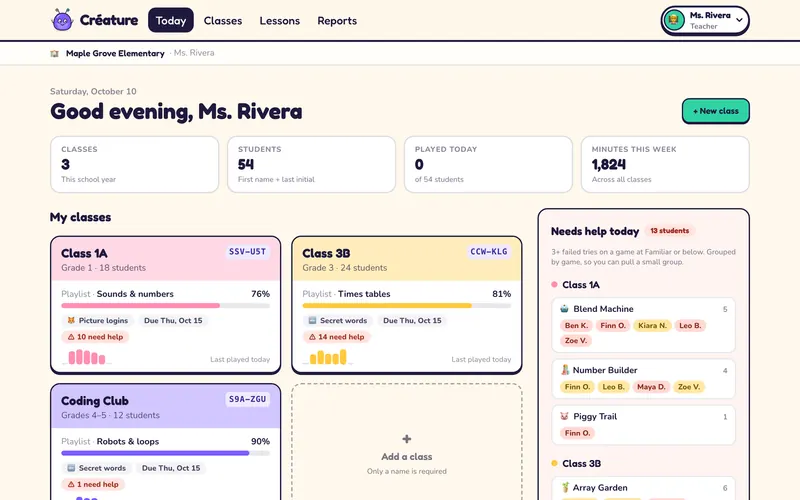Click the Ms. Rivera avatar picture
Image resolution: width=800 pixels, height=500 pixels.
[674, 20]
